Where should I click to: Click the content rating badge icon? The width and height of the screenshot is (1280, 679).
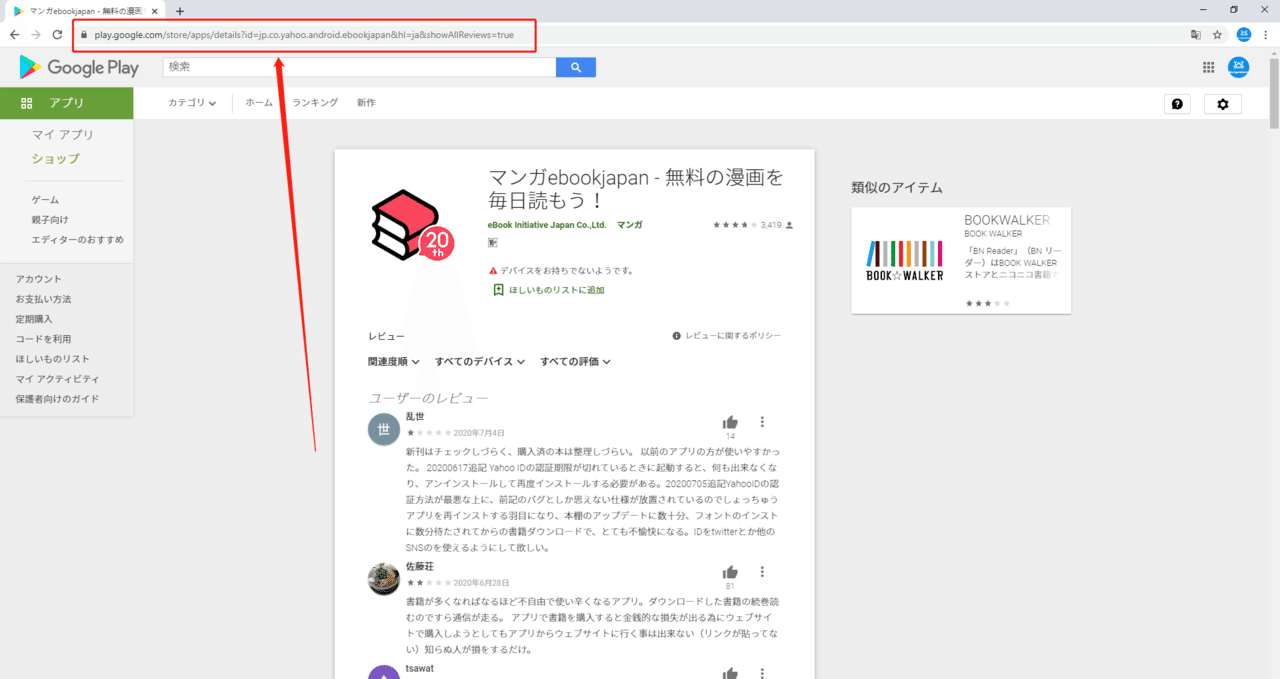(492, 242)
